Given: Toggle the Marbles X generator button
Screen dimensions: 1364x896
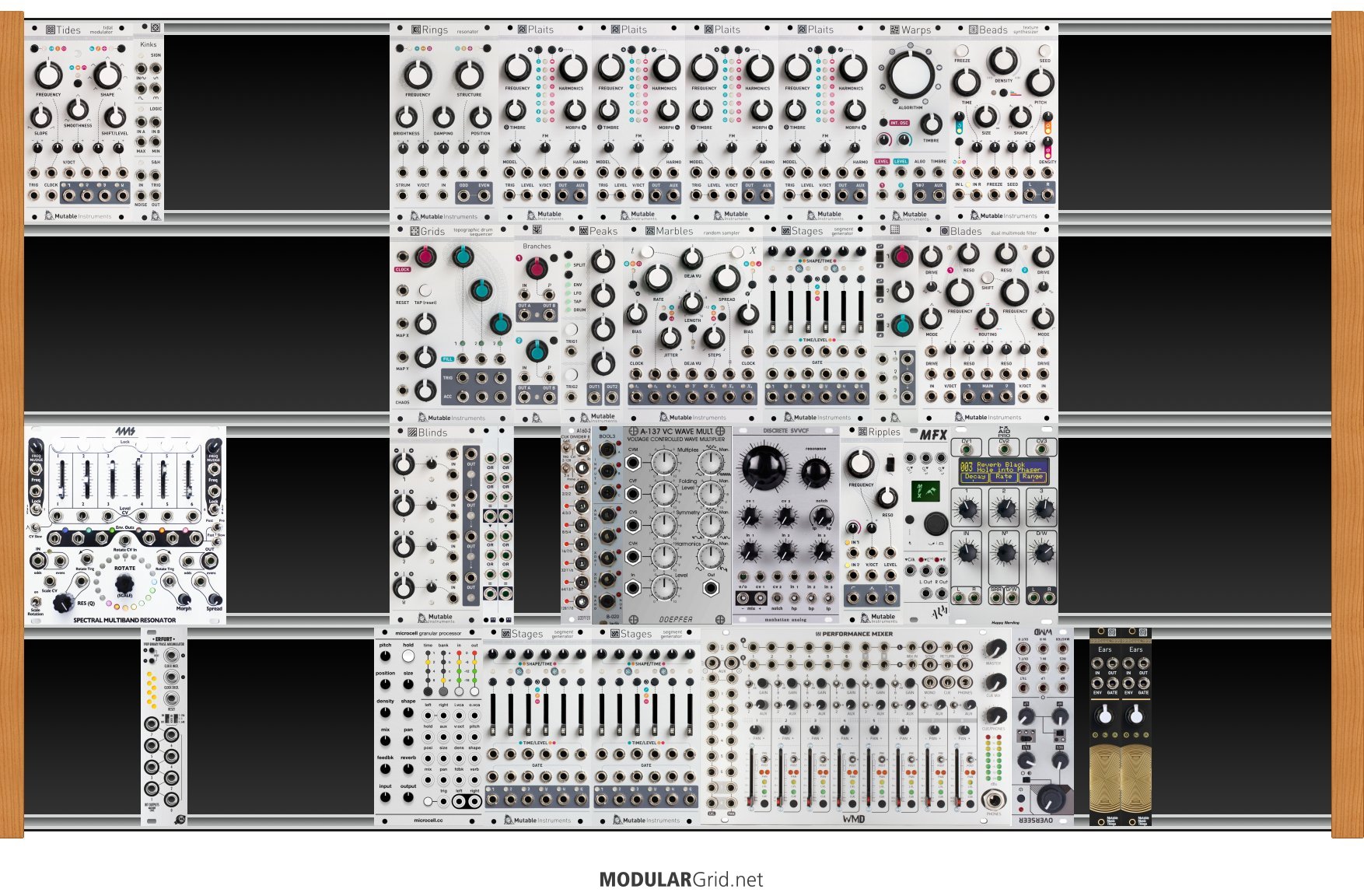Looking at the screenshot, I should [736, 252].
